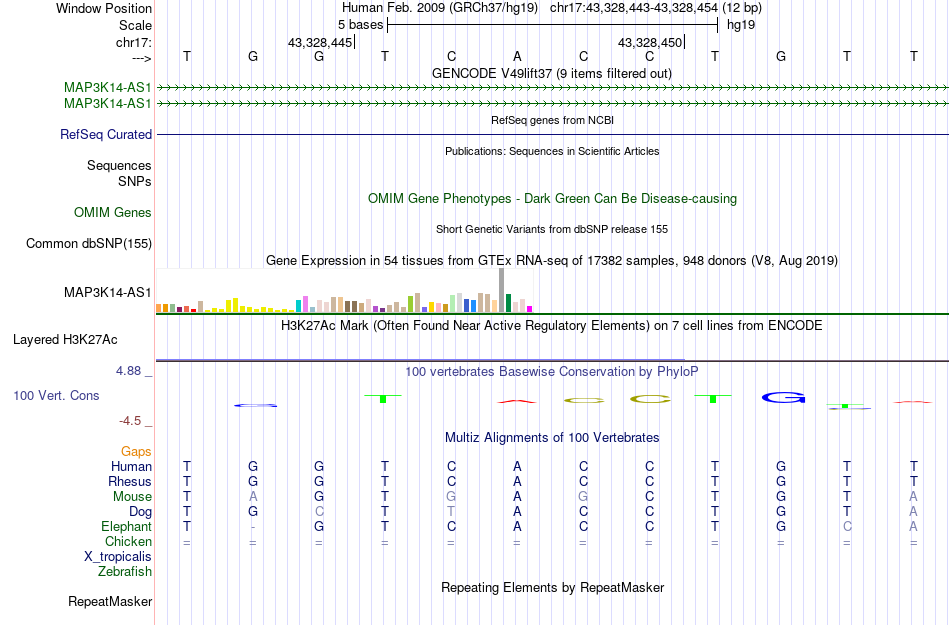This screenshot has height=625, width=950.
Task: Click the blue RefSeq Curated intron line
Action: click(x=552, y=134)
